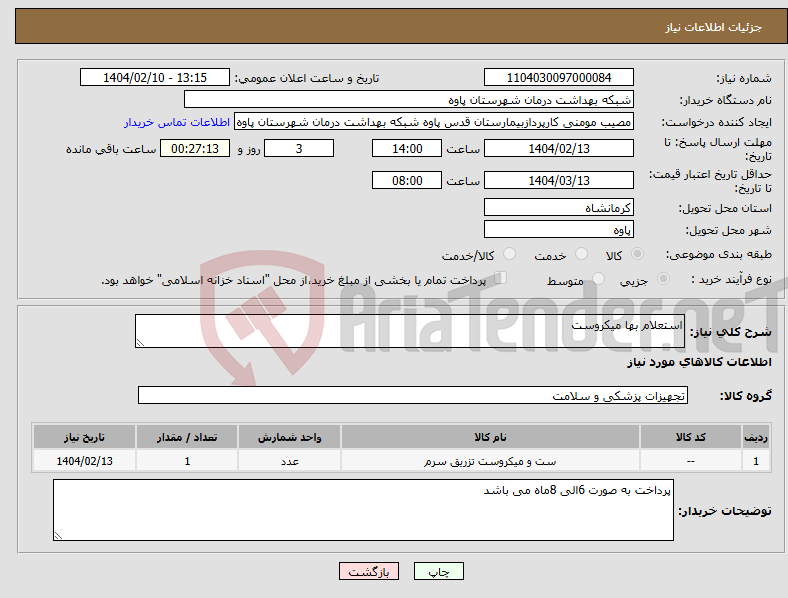This screenshot has width=788, height=598.
Task: Click item name ست و میکروست تزریق سرم
Action: coord(490,461)
